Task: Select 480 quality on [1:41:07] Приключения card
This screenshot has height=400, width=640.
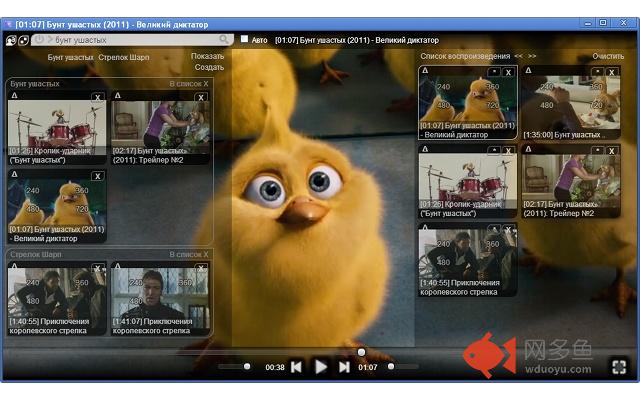Action: (x=136, y=301)
